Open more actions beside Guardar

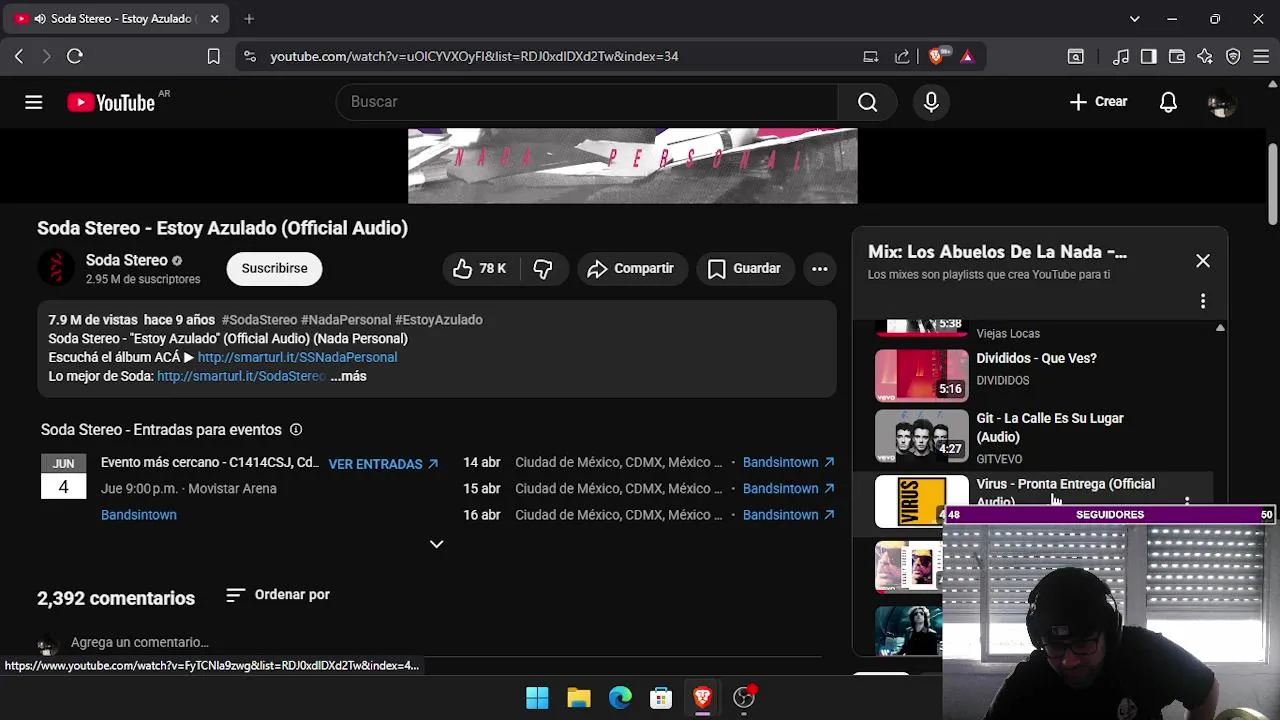819,268
